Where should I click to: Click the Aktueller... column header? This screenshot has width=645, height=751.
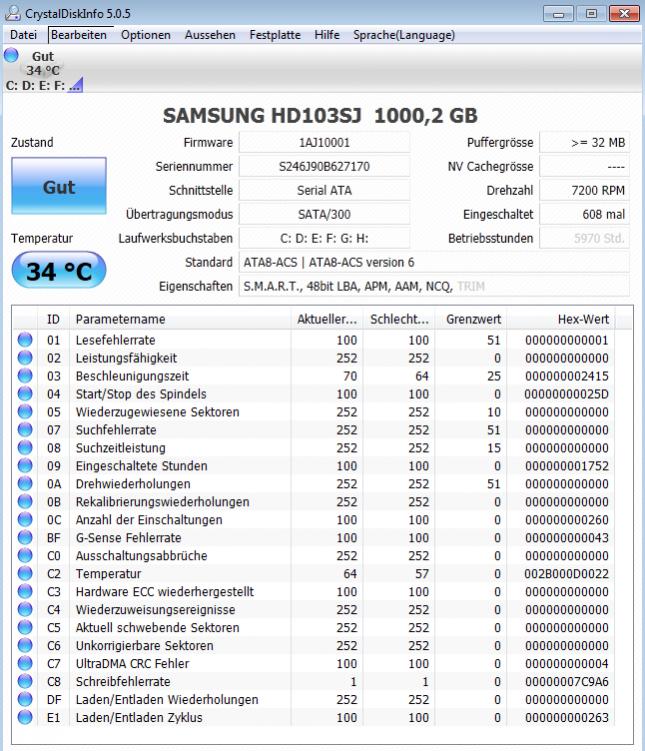[327, 319]
